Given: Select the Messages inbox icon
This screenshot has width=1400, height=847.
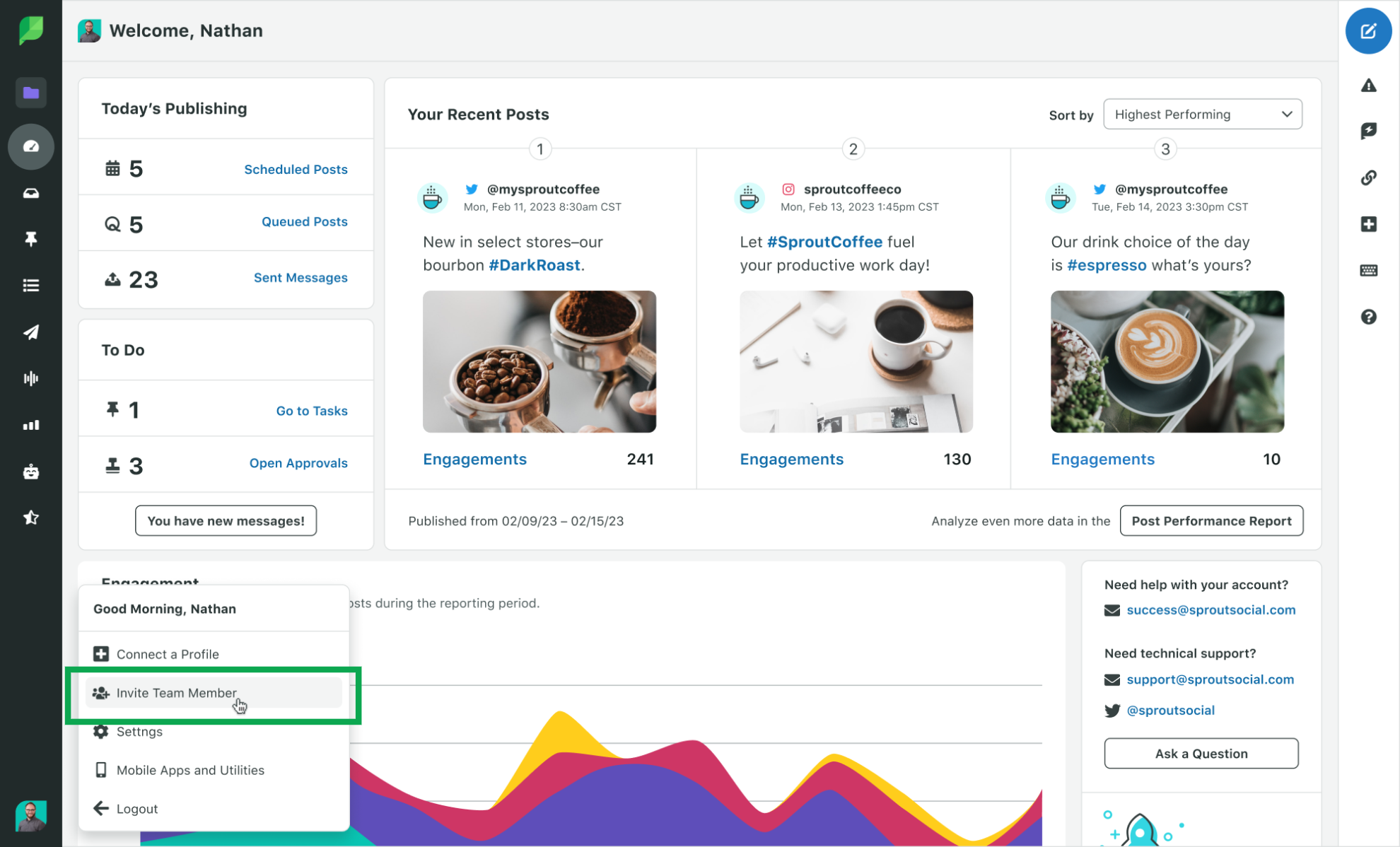Looking at the screenshot, I should coord(30,192).
